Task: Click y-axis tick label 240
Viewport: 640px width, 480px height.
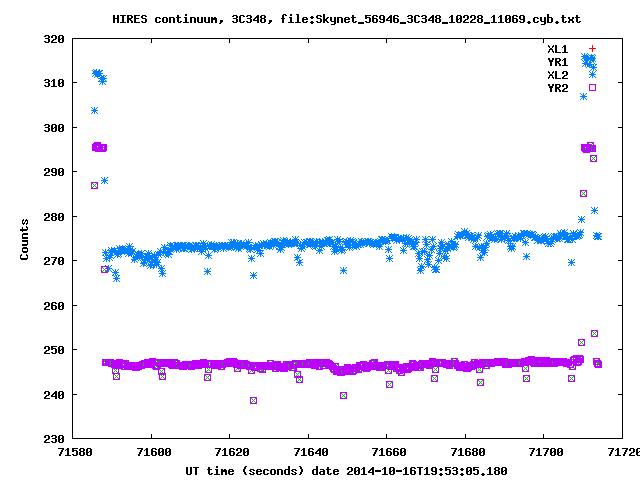Action: pos(54,395)
